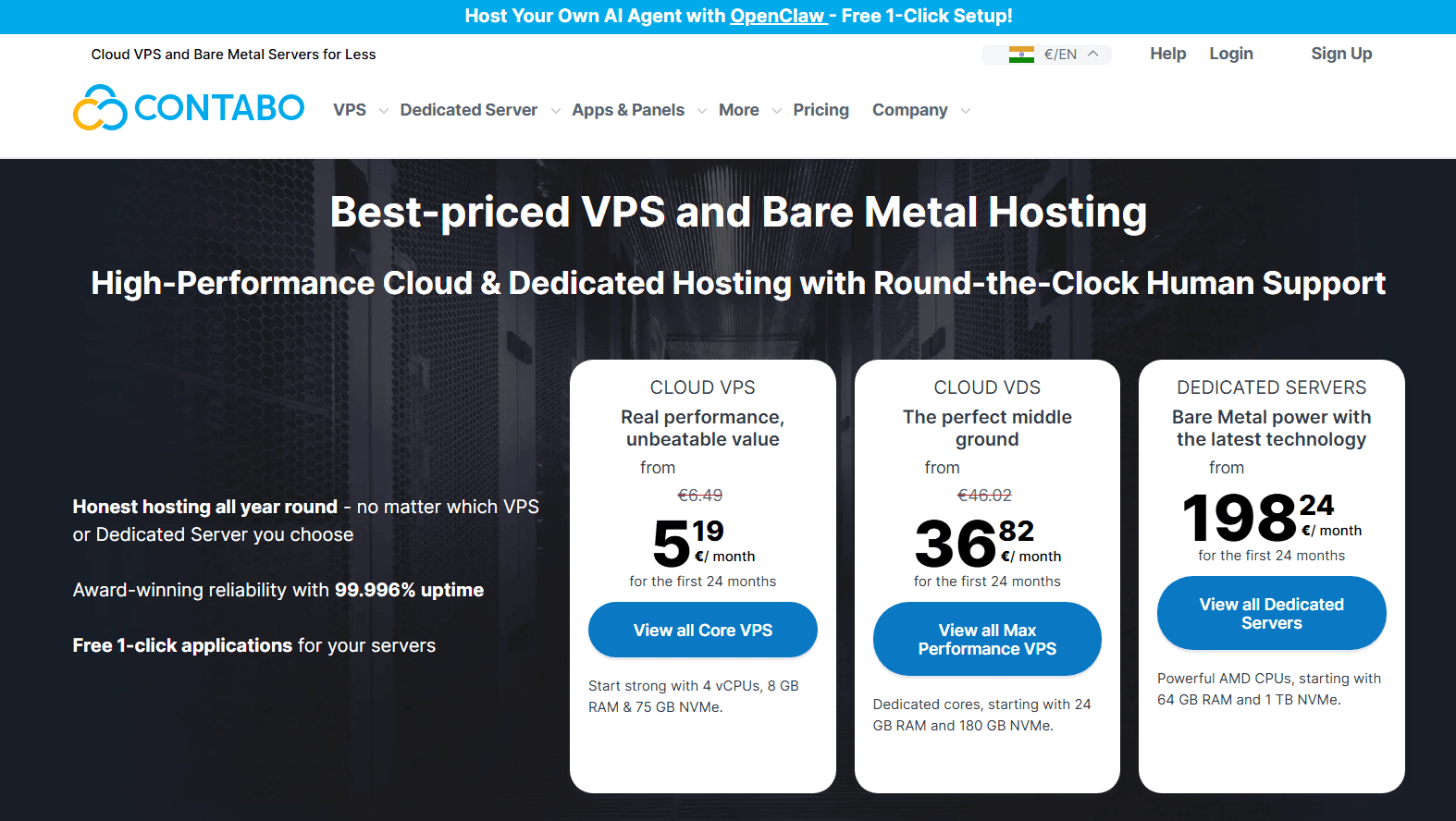Click 'Honest hosting all year round' text
This screenshot has width=1456, height=821.
[x=205, y=507]
